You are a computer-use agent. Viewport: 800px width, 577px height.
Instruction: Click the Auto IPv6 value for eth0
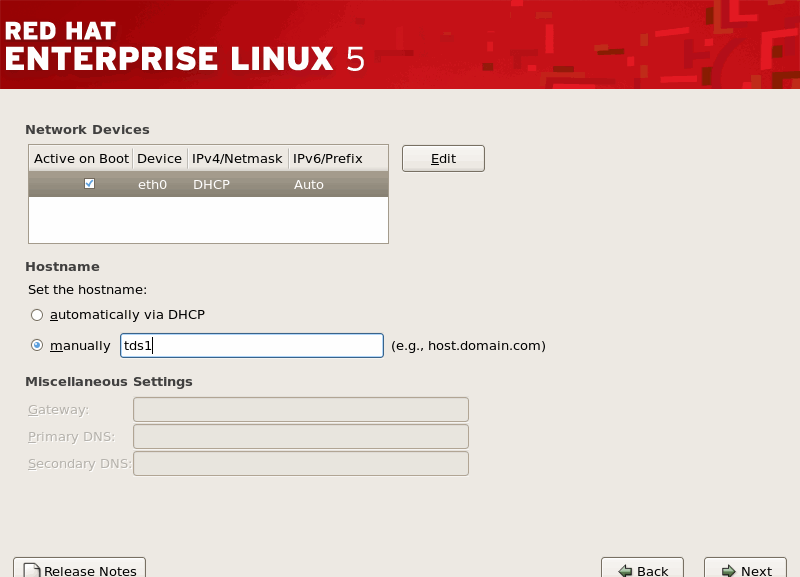pyautogui.click(x=308, y=184)
